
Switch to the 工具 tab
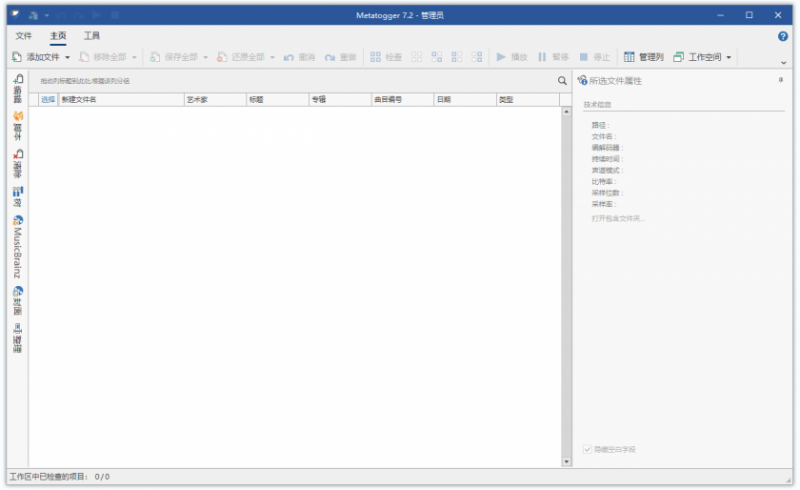coord(92,36)
